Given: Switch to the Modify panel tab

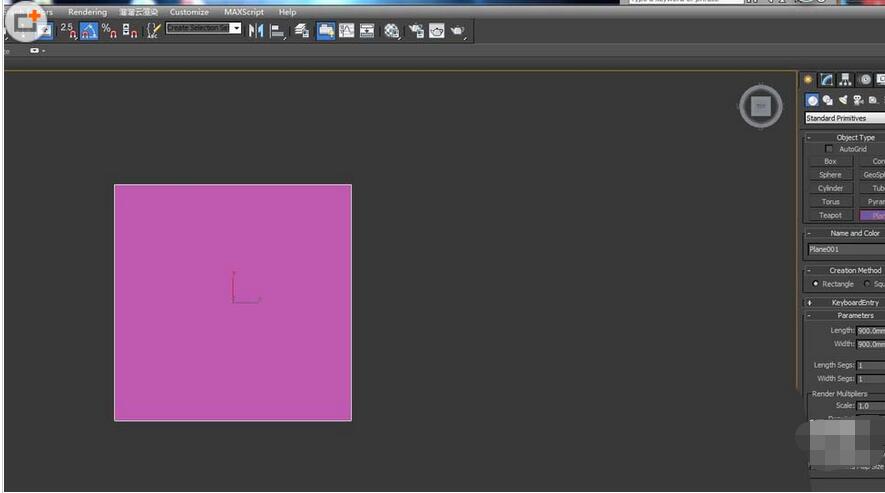Looking at the screenshot, I should pyautogui.click(x=827, y=80).
